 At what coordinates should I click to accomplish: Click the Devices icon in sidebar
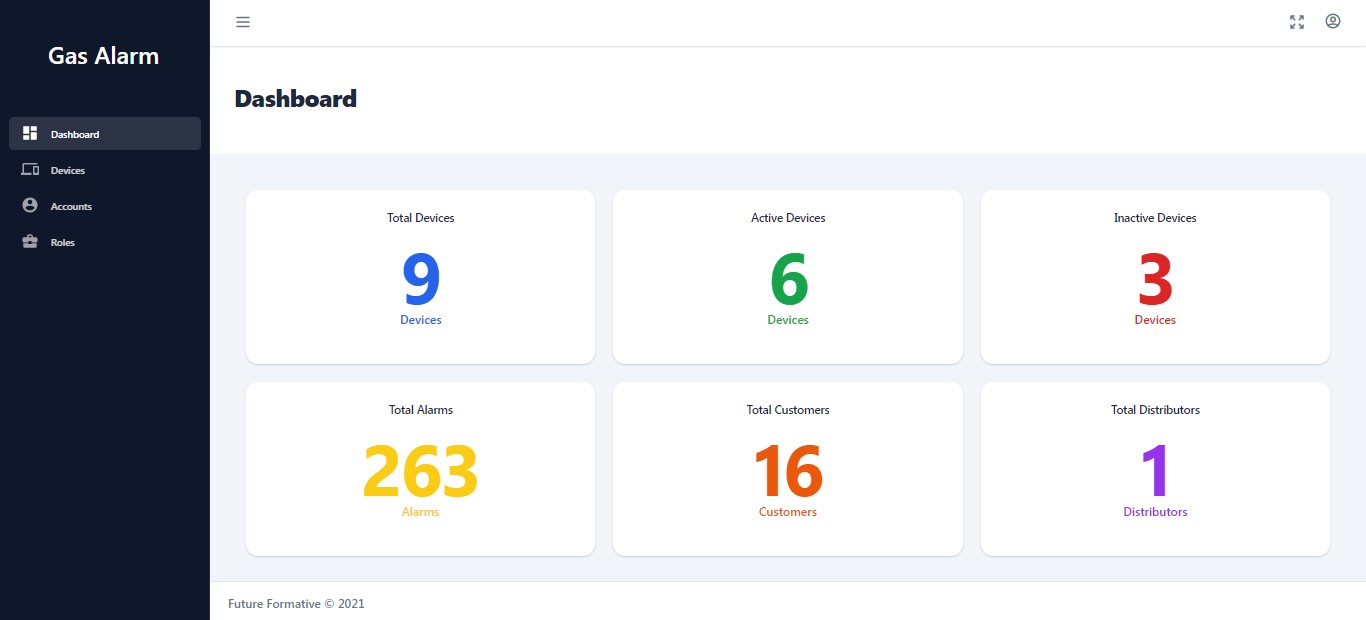(x=30, y=170)
